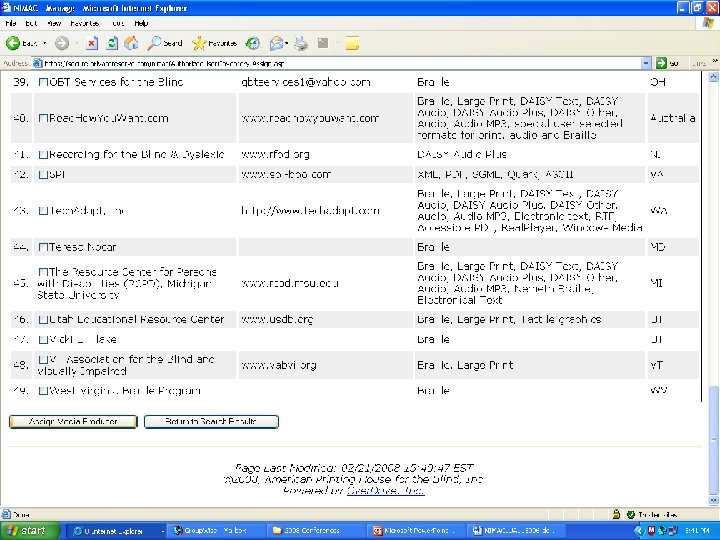Check the Recording for the Blind & Dyslexic checkbox
Viewport: 720px width, 540px height.
(x=43, y=155)
